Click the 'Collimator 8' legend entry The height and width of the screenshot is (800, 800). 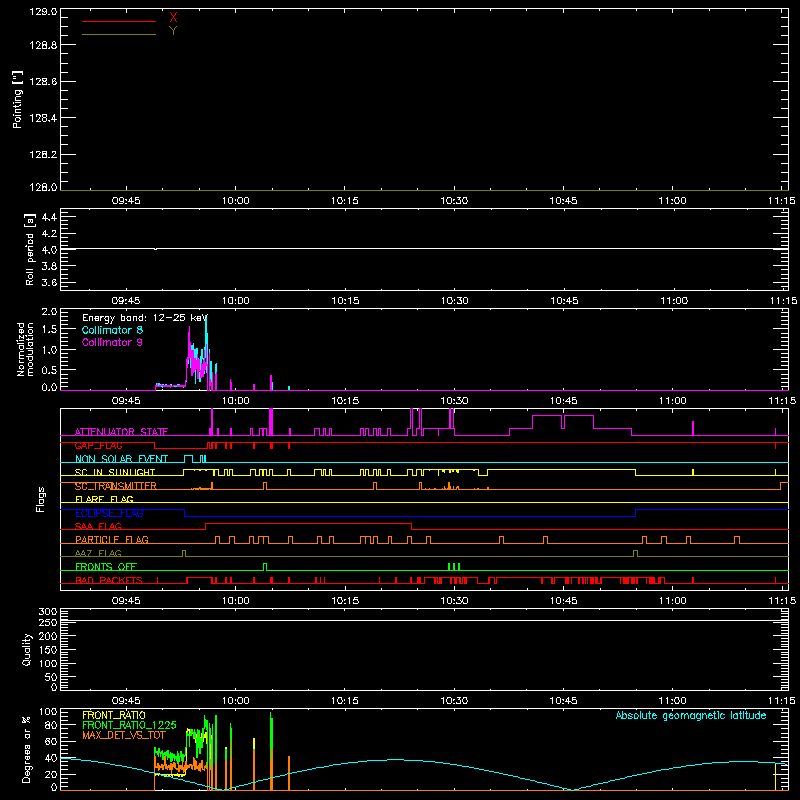point(112,330)
